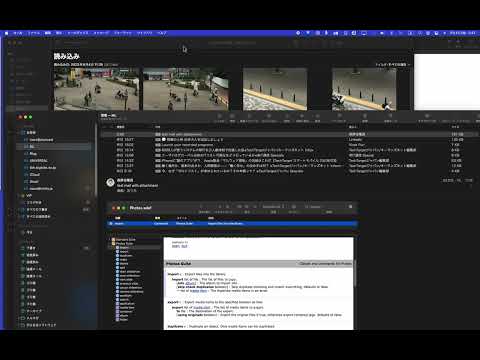The height and width of the screenshot is (360, 480).
Task: Click the media item link under import
Action: coord(198,291)
